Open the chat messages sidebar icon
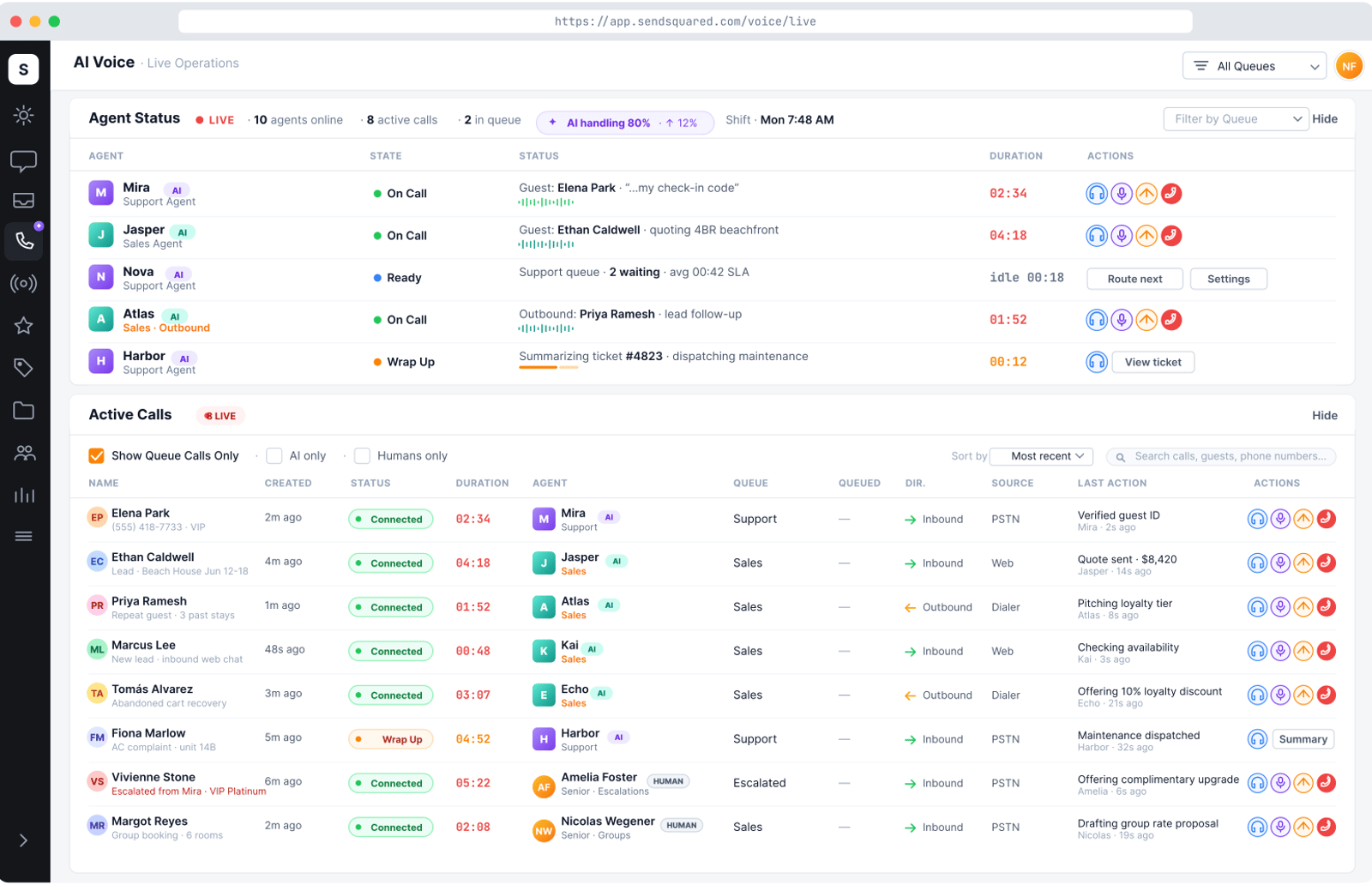 (x=24, y=160)
